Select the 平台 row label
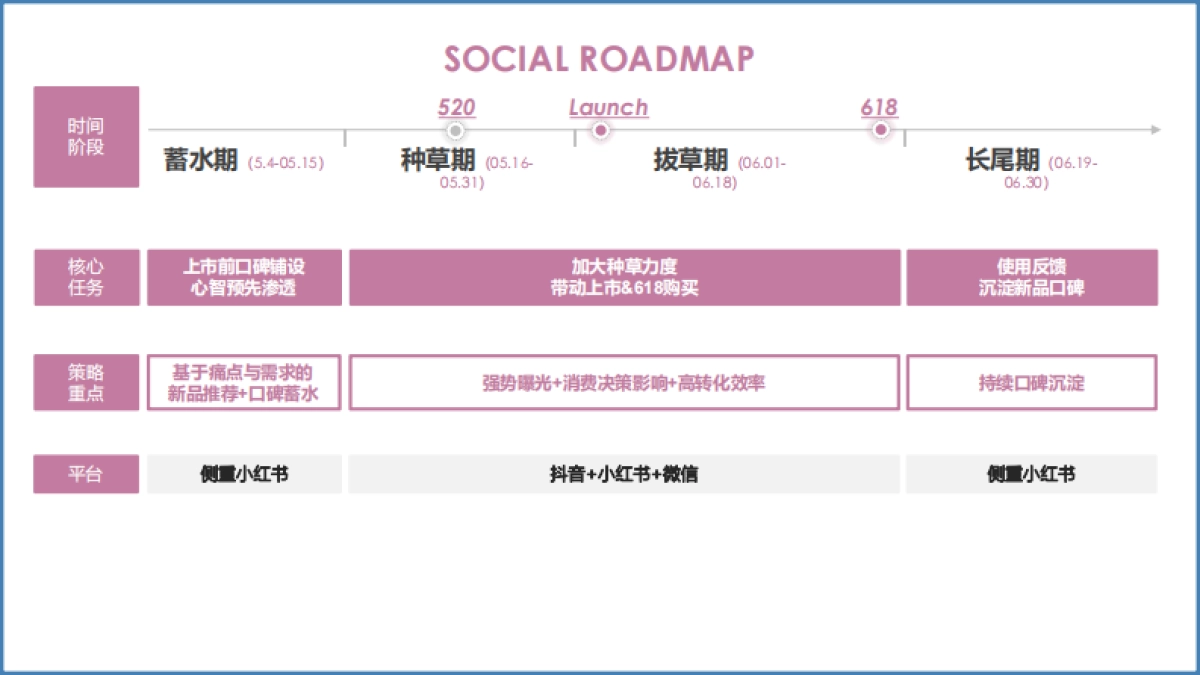1200x675 pixels. 86,474
